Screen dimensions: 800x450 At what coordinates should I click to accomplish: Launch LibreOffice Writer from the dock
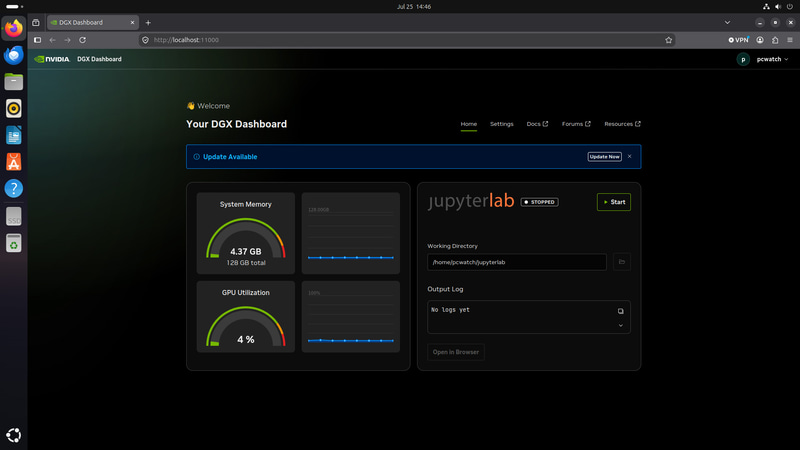[x=14, y=135]
